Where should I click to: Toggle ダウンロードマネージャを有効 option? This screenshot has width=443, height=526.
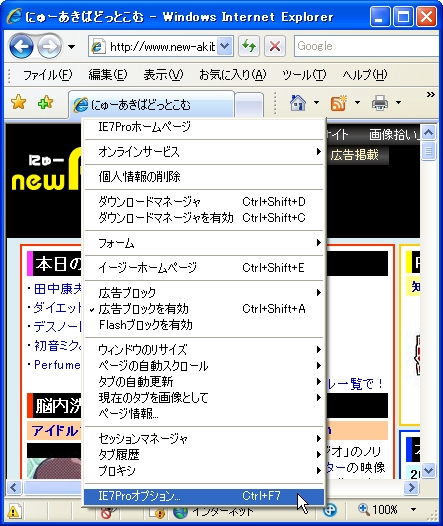pyautogui.click(x=204, y=218)
